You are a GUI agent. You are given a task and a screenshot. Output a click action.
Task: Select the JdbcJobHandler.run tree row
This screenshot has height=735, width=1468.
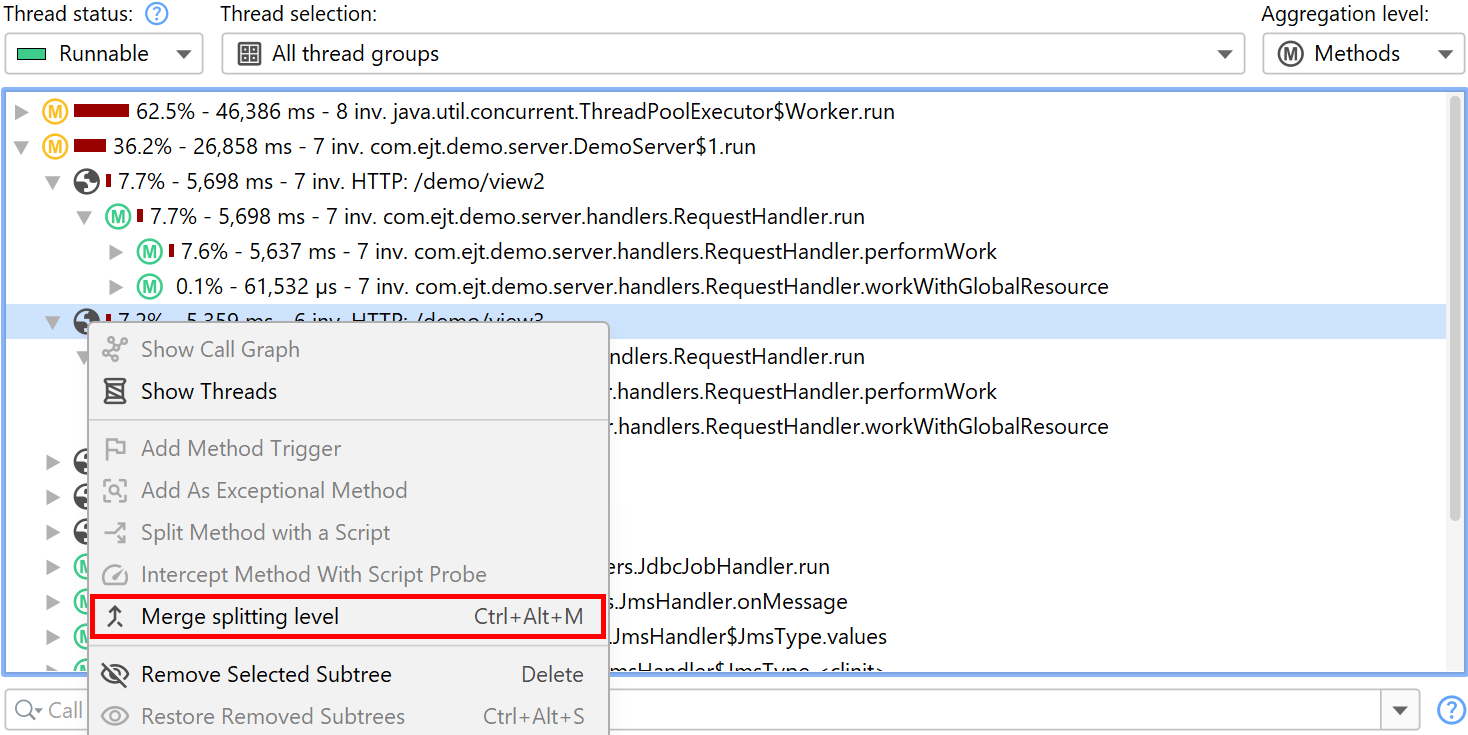(x=720, y=567)
